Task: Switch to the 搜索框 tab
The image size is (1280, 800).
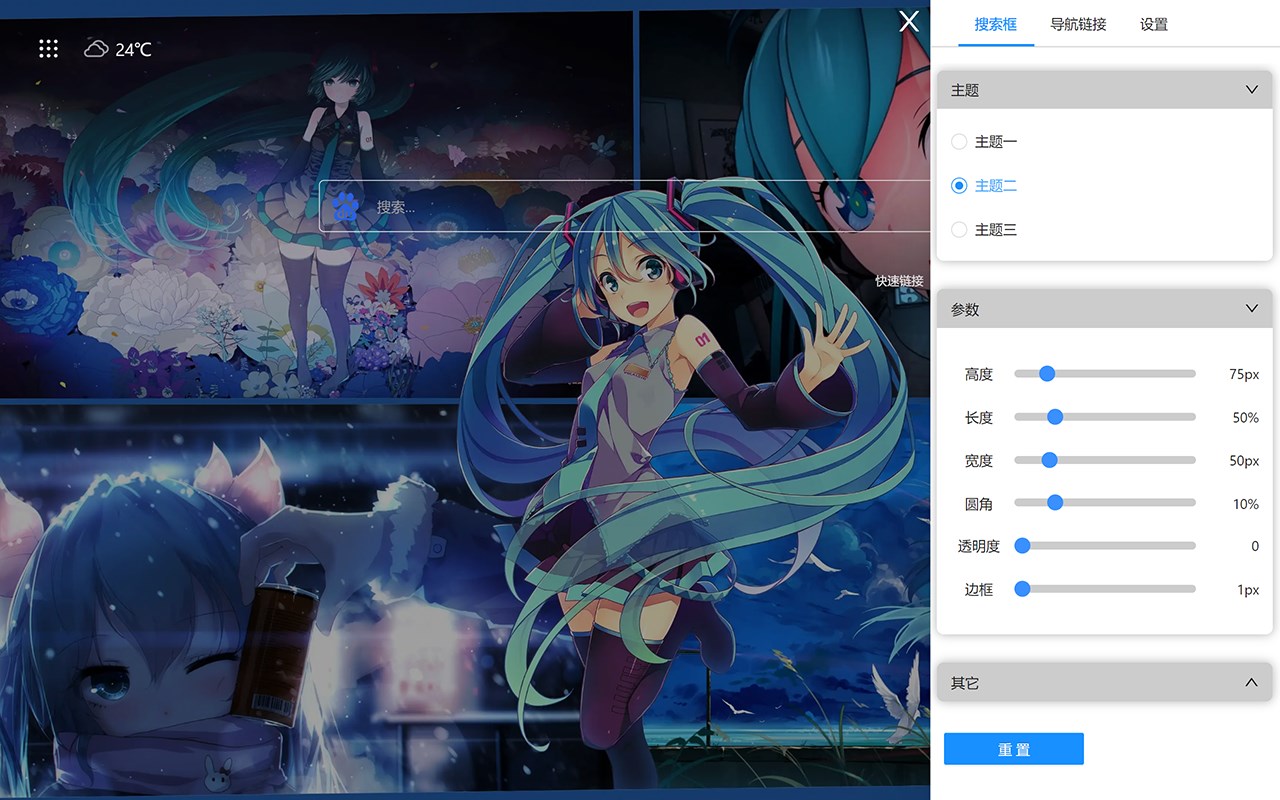Action: 996,24
